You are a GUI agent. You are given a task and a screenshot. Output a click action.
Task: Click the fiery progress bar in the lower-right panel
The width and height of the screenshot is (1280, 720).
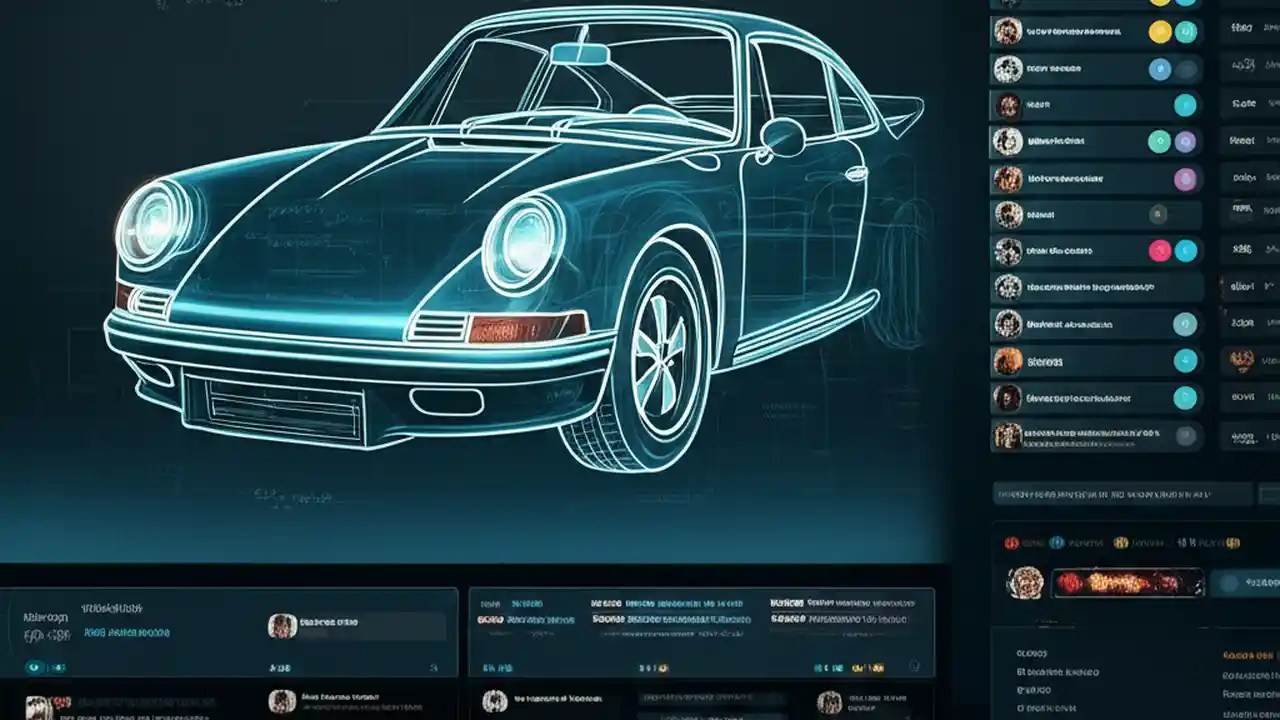coord(1127,582)
